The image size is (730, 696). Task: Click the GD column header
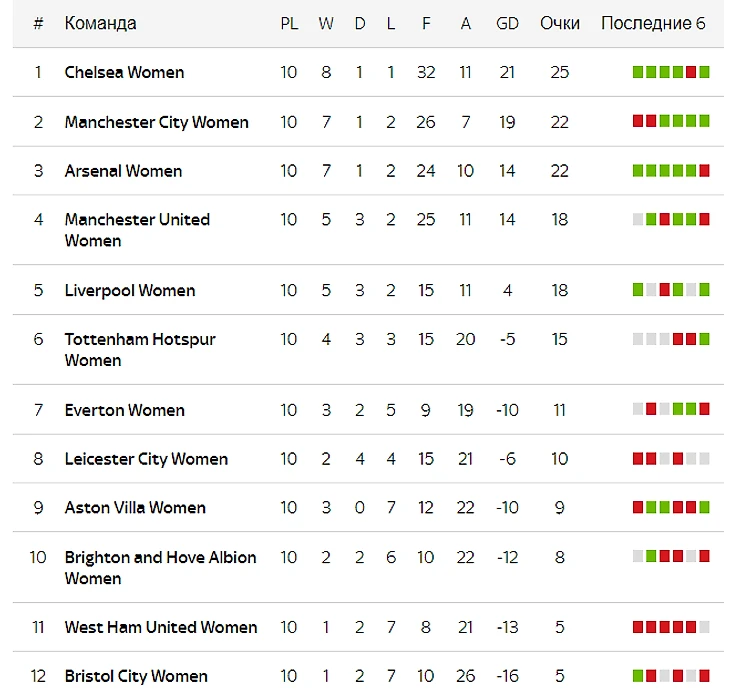click(x=507, y=23)
